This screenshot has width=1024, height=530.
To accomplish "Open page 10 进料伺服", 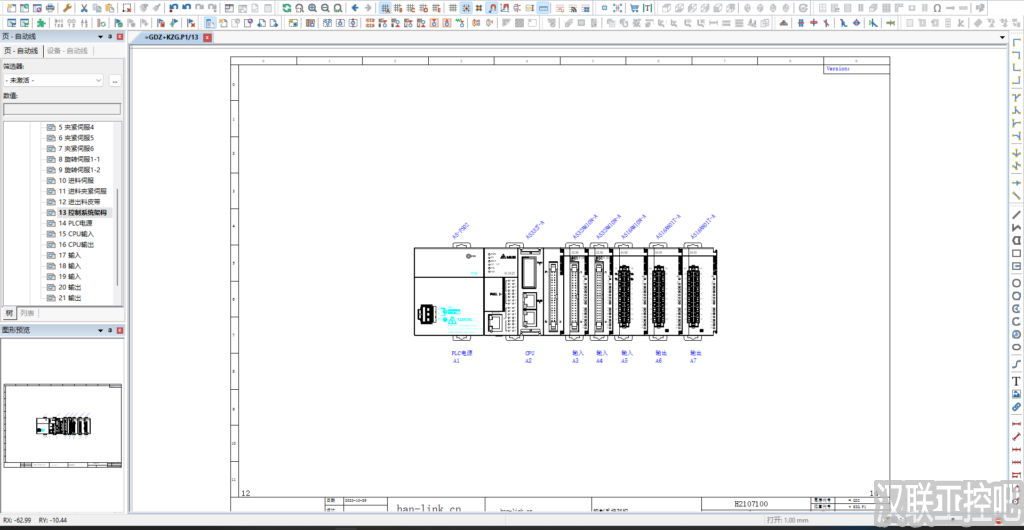I will pos(76,180).
